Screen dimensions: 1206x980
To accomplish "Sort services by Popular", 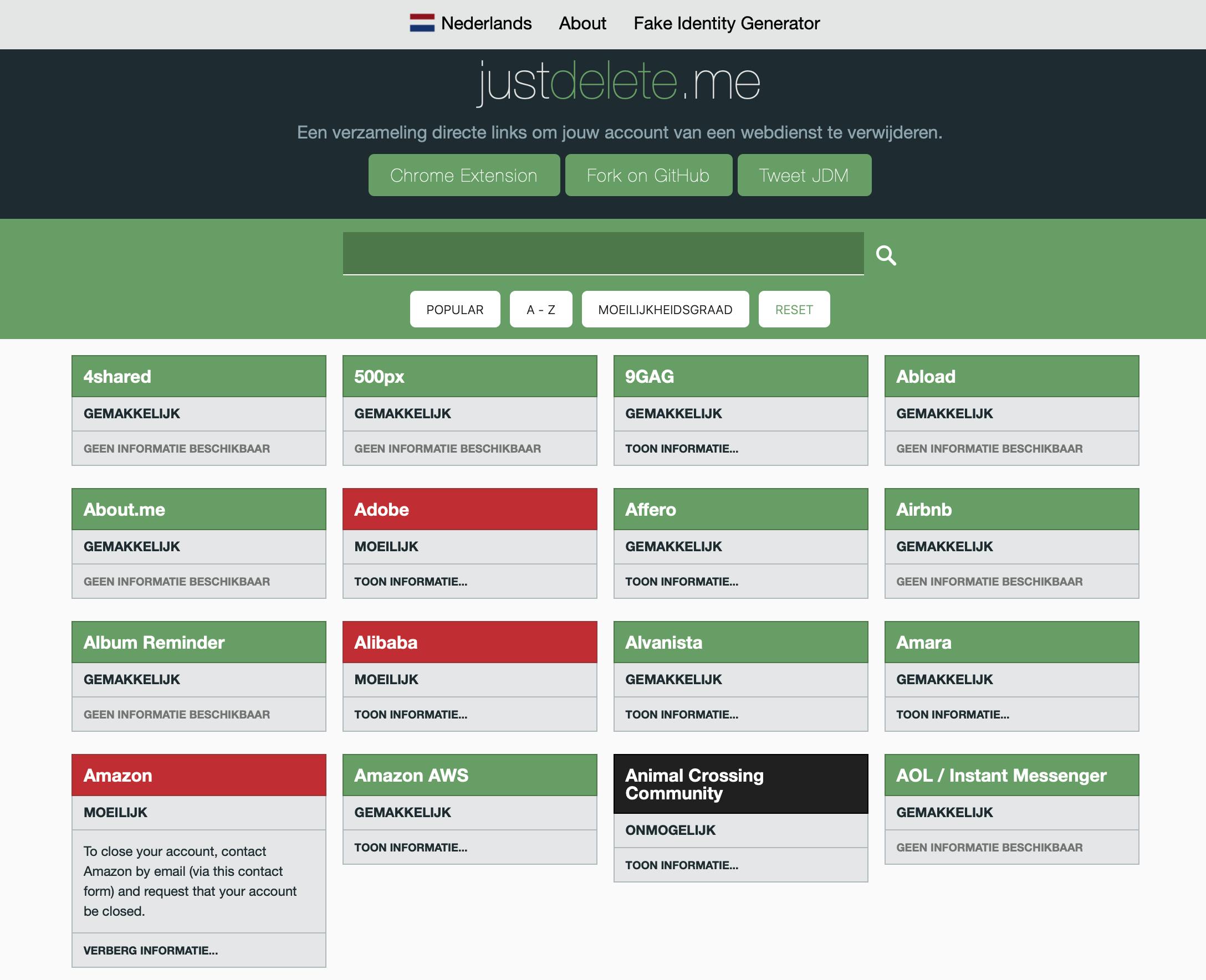I will pyautogui.click(x=454, y=309).
